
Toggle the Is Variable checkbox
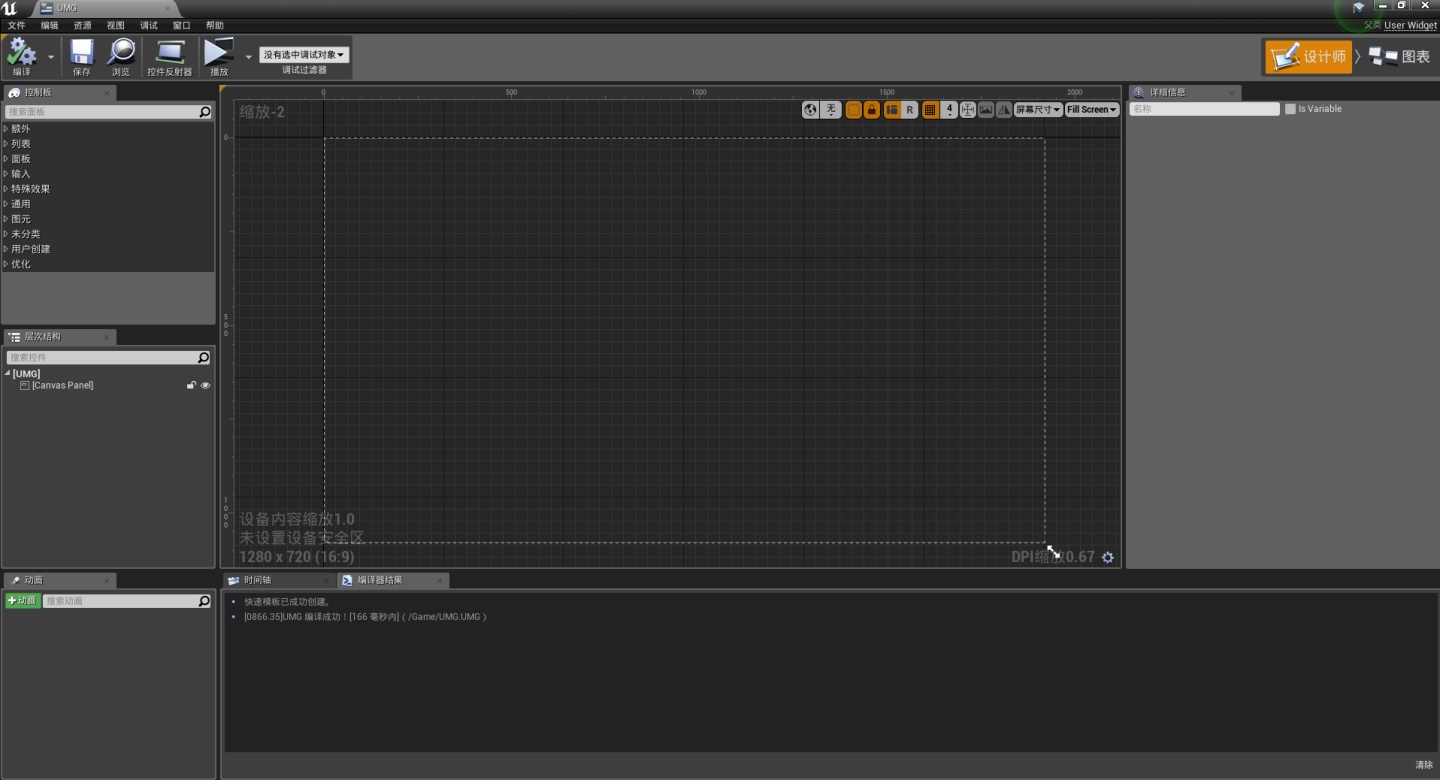click(x=1290, y=109)
